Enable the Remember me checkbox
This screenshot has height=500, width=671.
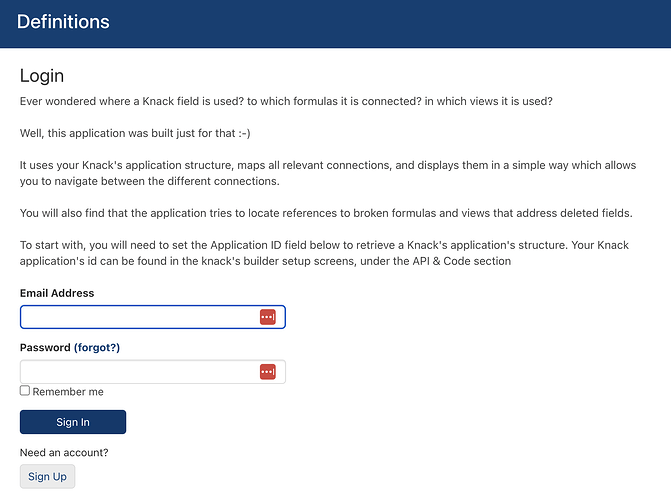click(x=25, y=390)
